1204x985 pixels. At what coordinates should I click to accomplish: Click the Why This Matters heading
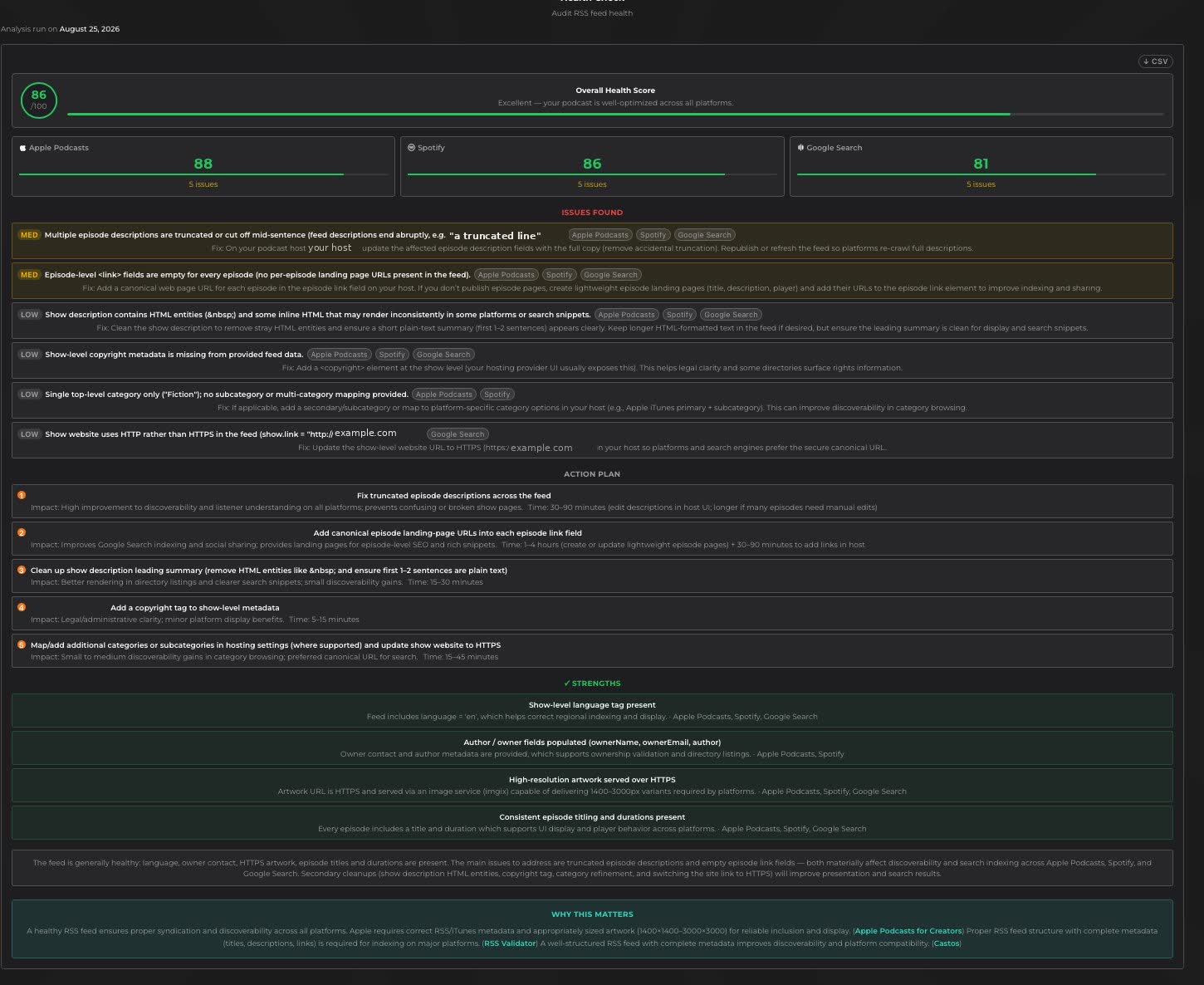tap(592, 914)
